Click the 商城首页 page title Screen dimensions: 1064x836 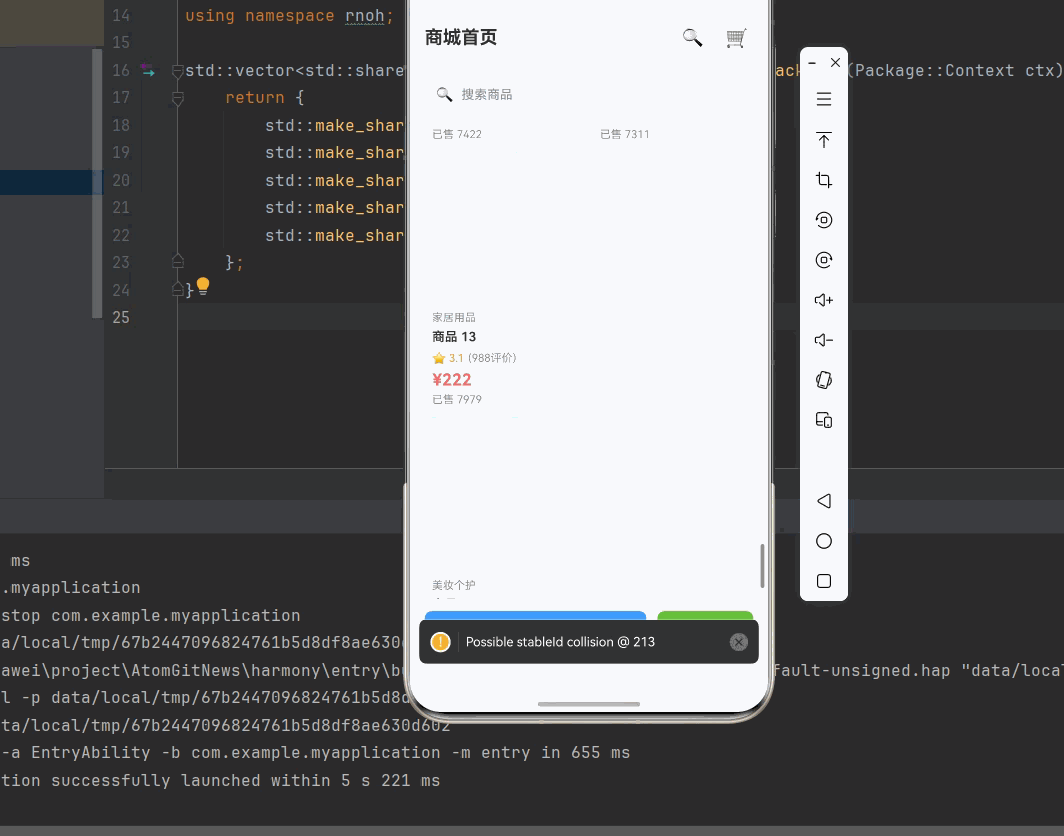point(461,37)
